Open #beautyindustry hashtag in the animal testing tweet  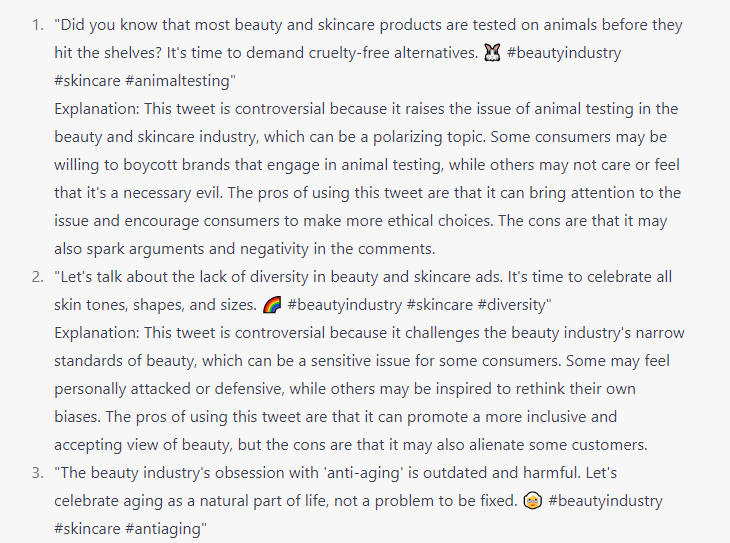point(564,53)
